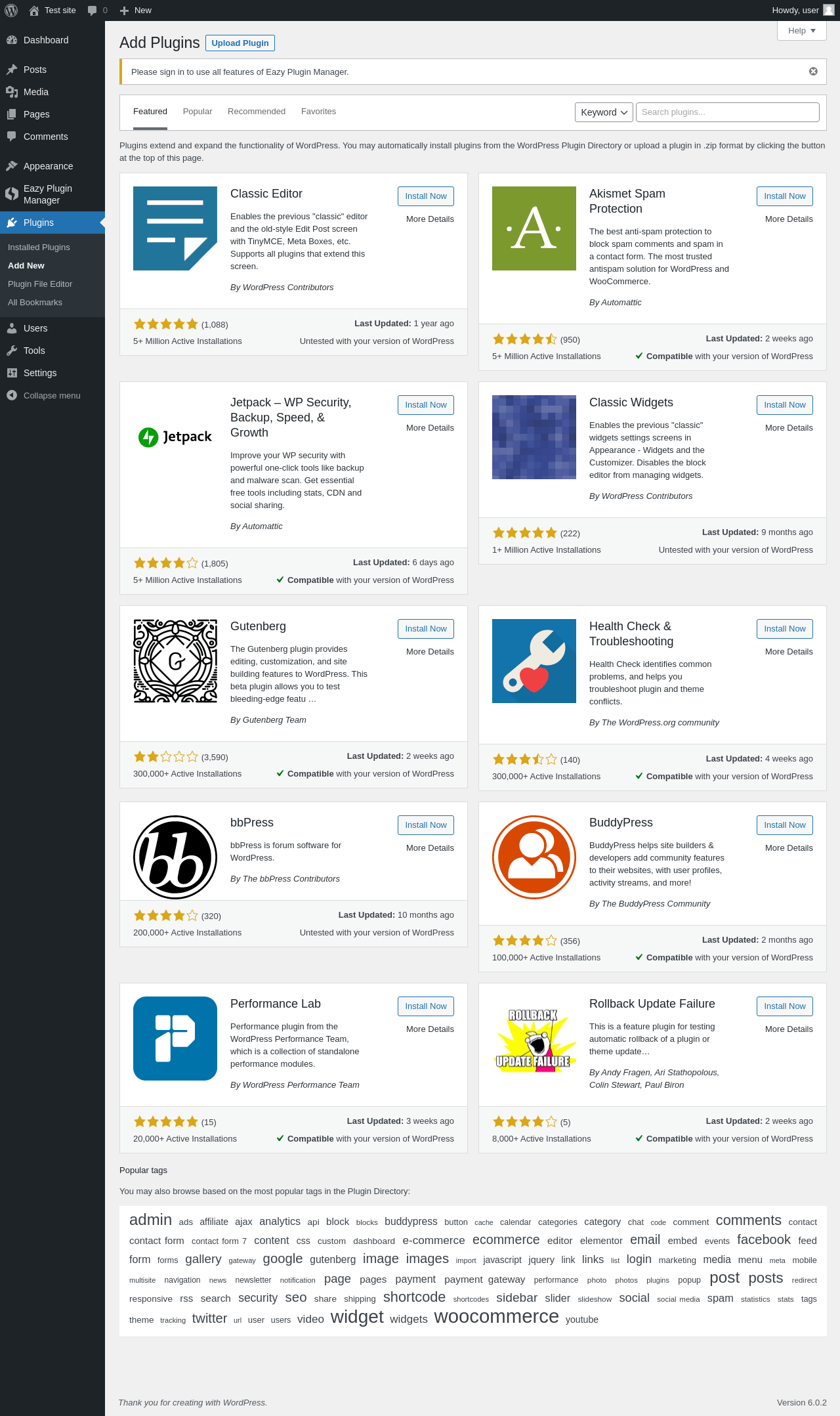Click the user avatar next to Howdy, user
Image resolution: width=840 pixels, height=1416 pixels.
click(x=829, y=11)
